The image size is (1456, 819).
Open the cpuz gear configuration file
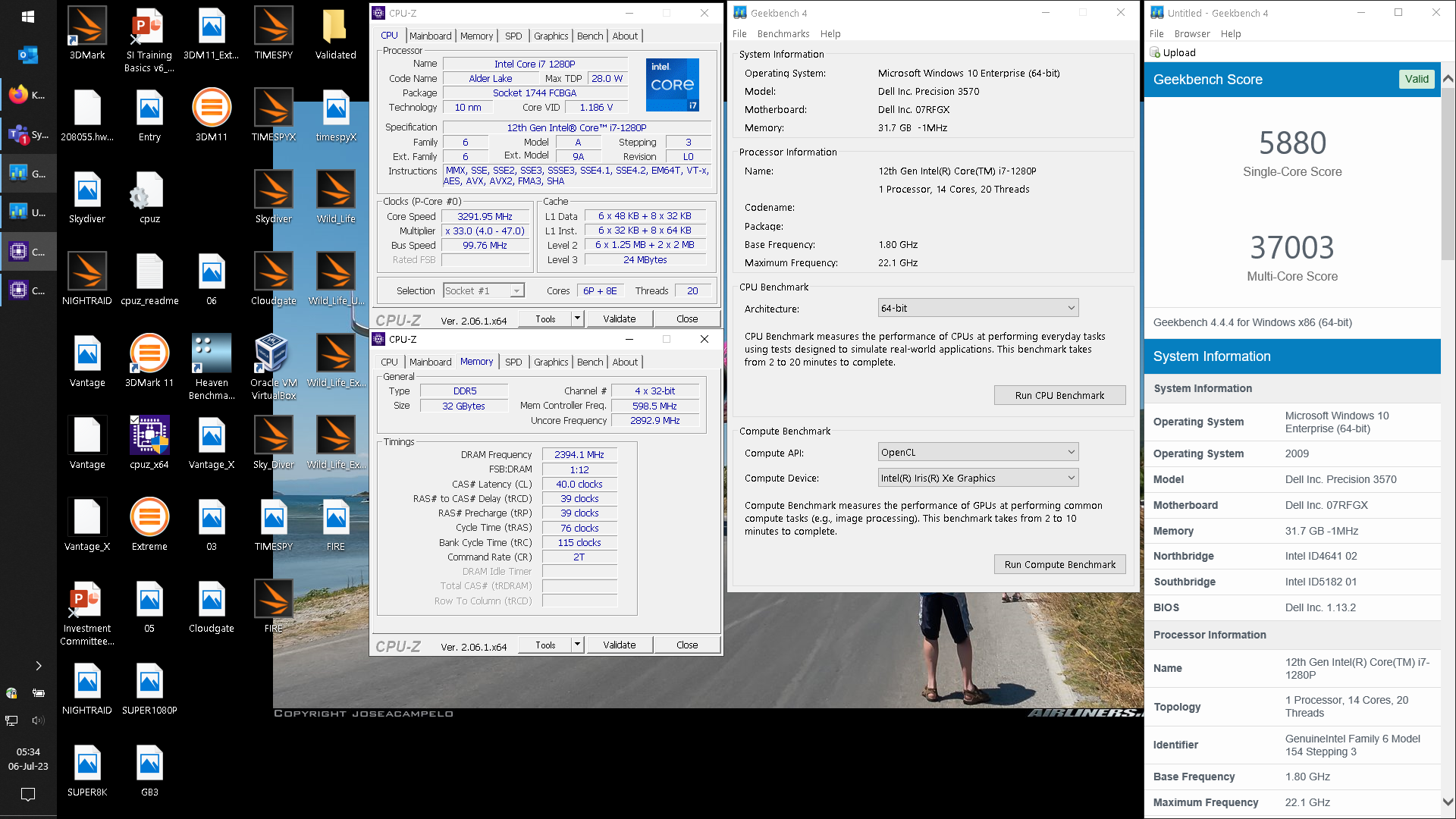149,197
